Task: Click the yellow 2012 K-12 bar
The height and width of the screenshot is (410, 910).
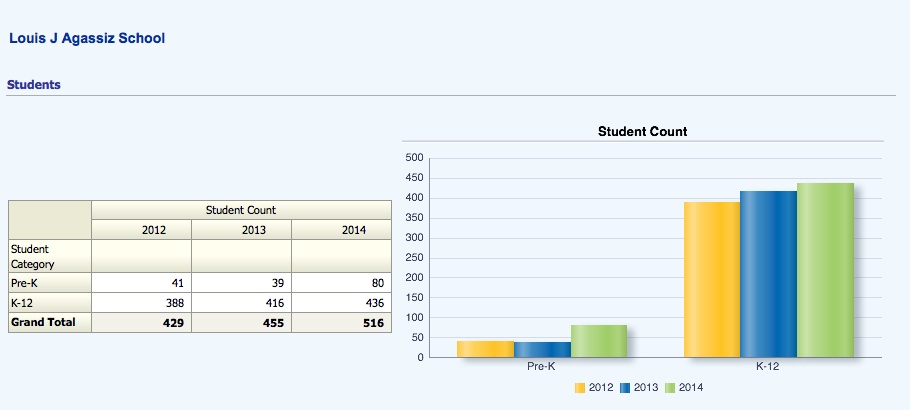Action: point(711,280)
